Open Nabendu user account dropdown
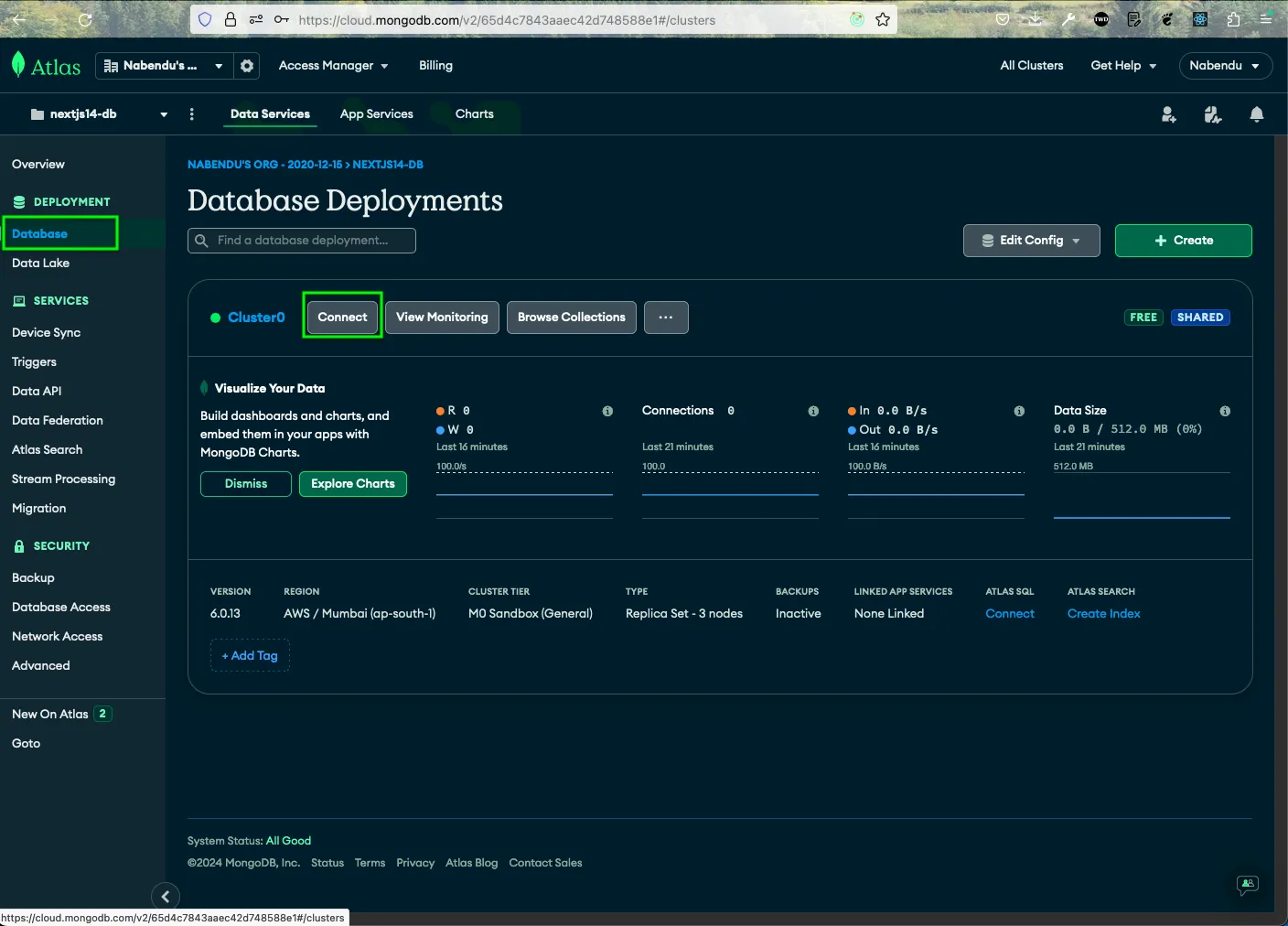 [1225, 66]
